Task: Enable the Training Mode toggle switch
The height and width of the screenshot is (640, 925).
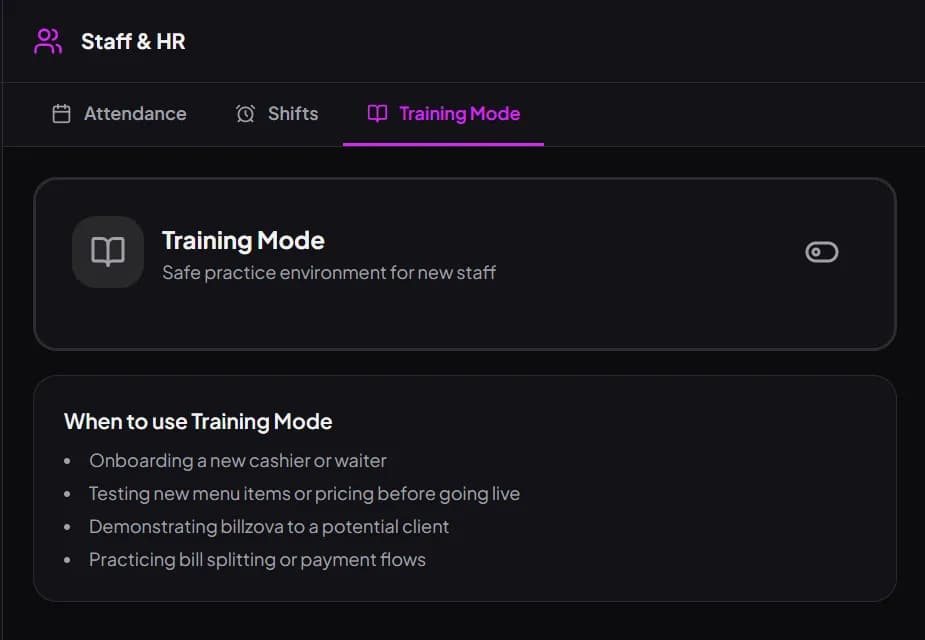Action: [x=822, y=252]
